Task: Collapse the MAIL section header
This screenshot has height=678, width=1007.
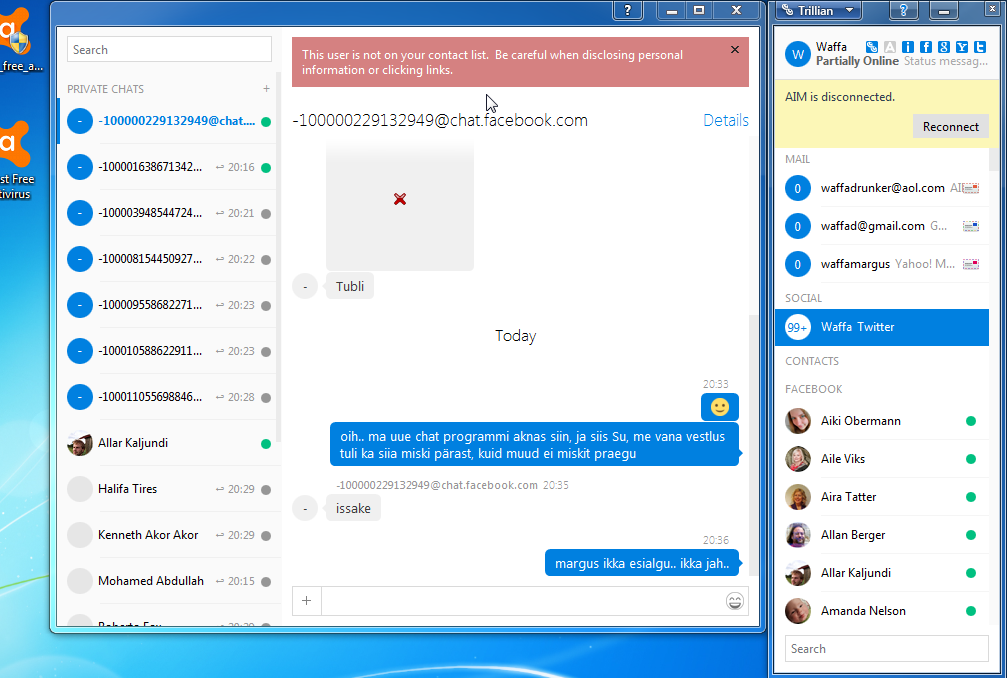Action: pos(797,159)
